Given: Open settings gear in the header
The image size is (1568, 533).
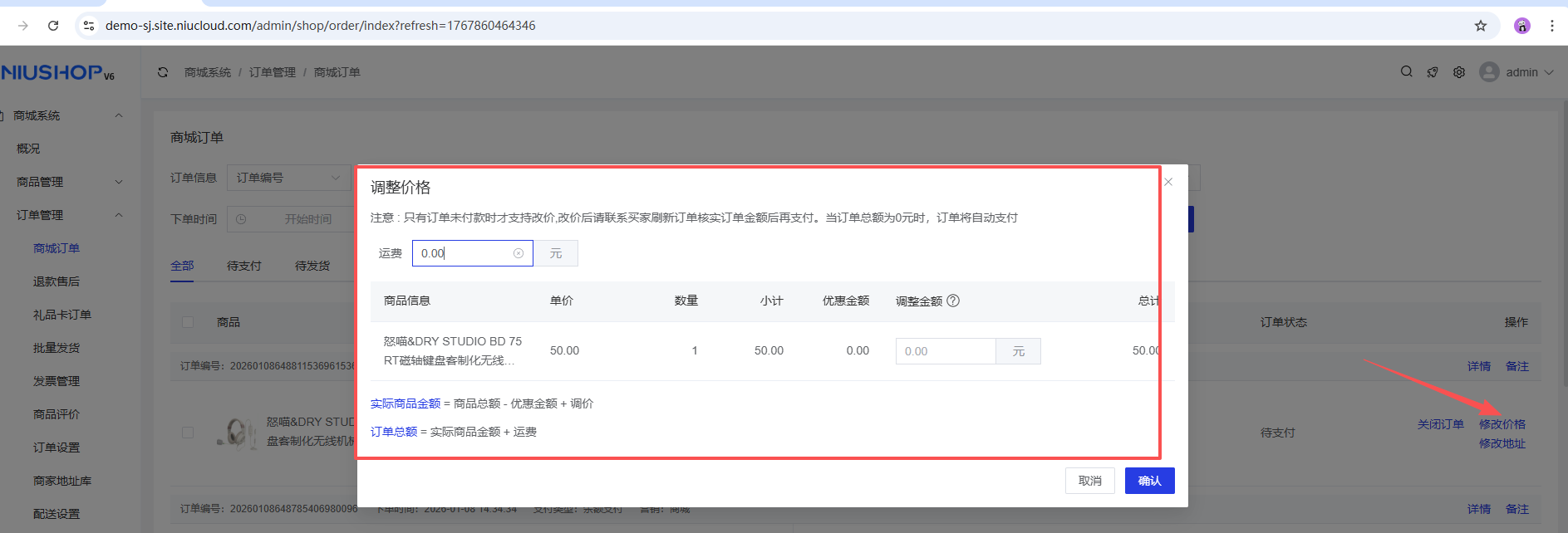Looking at the screenshot, I should point(1459,72).
